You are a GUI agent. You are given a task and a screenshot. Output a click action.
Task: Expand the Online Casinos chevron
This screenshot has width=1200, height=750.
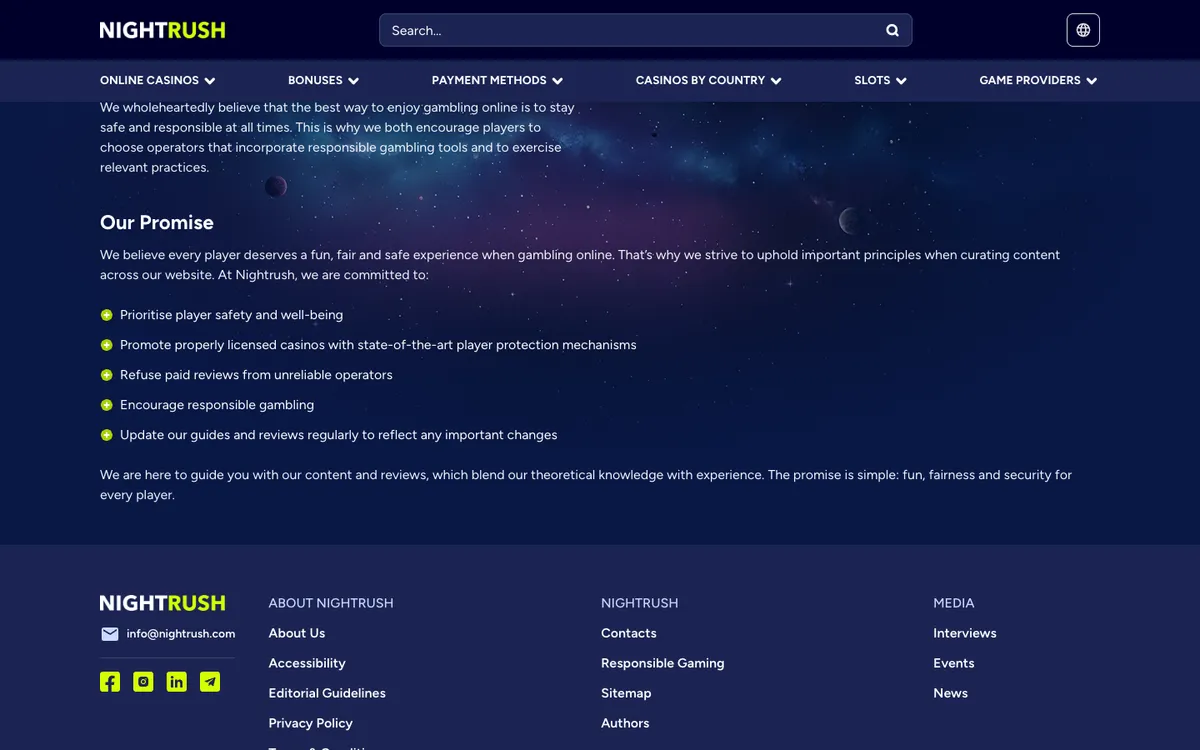coord(210,81)
